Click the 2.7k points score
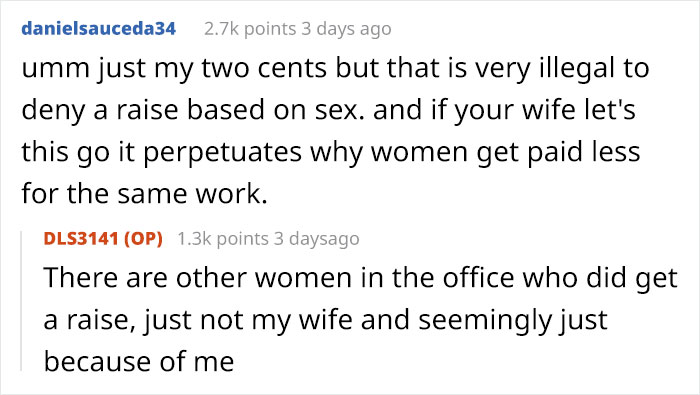The width and height of the screenshot is (700, 395). click(x=250, y=29)
